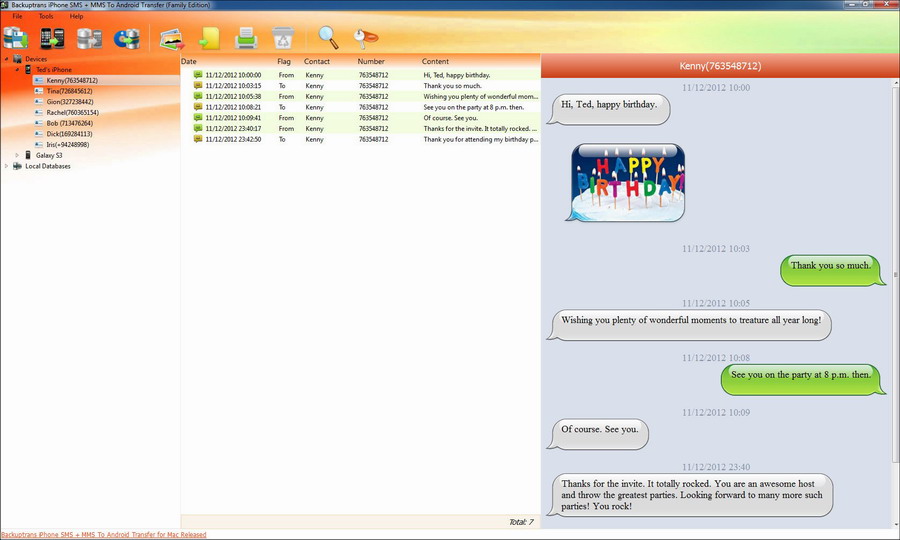The width and height of the screenshot is (900, 540).
Task: Select Tina(726845612) contact in tree
Action: (x=69, y=91)
